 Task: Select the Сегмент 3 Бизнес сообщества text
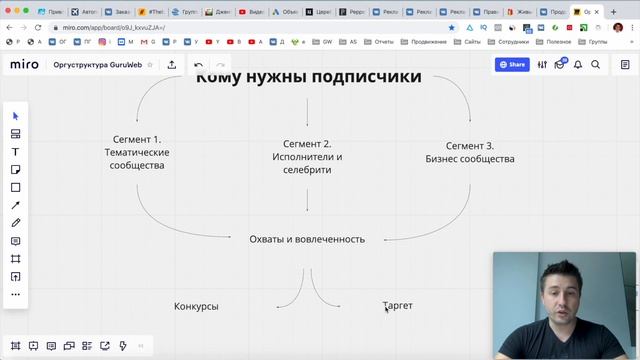coord(470,152)
